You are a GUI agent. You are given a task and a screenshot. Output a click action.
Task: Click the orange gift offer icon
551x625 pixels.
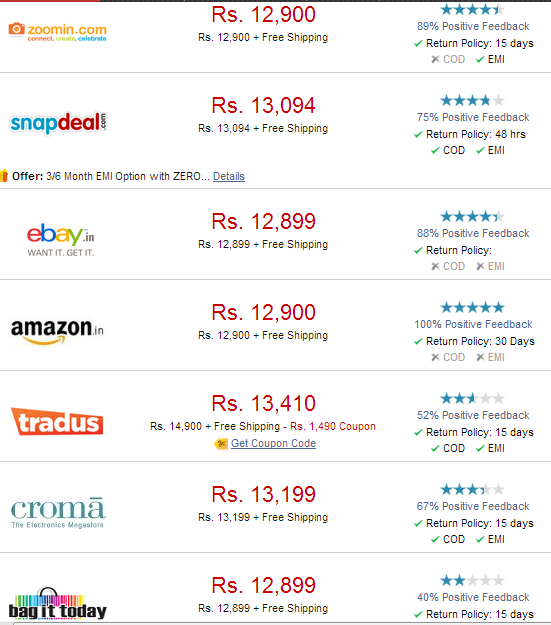[x=4, y=175]
